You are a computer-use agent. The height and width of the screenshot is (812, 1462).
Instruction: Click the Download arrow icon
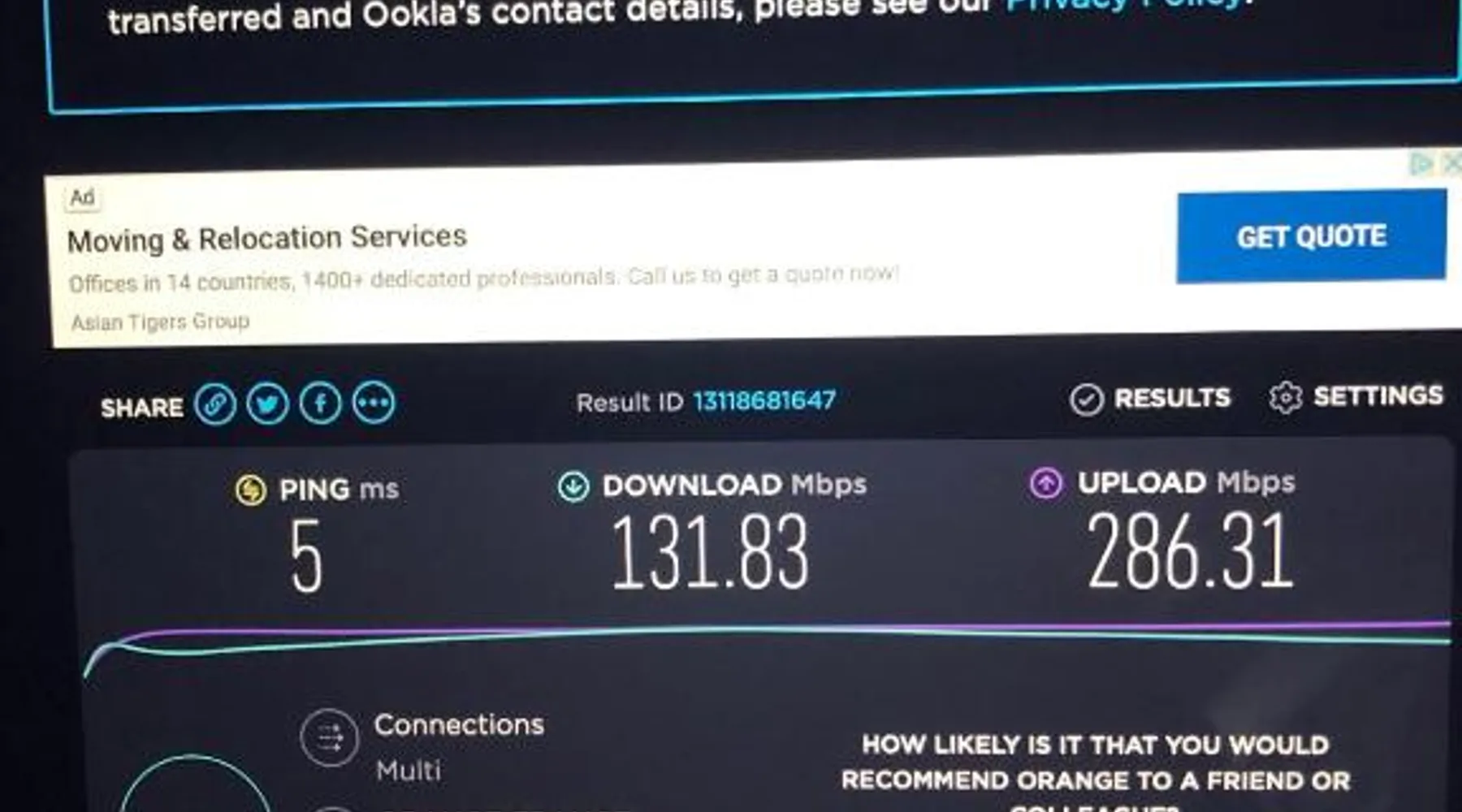tap(573, 486)
